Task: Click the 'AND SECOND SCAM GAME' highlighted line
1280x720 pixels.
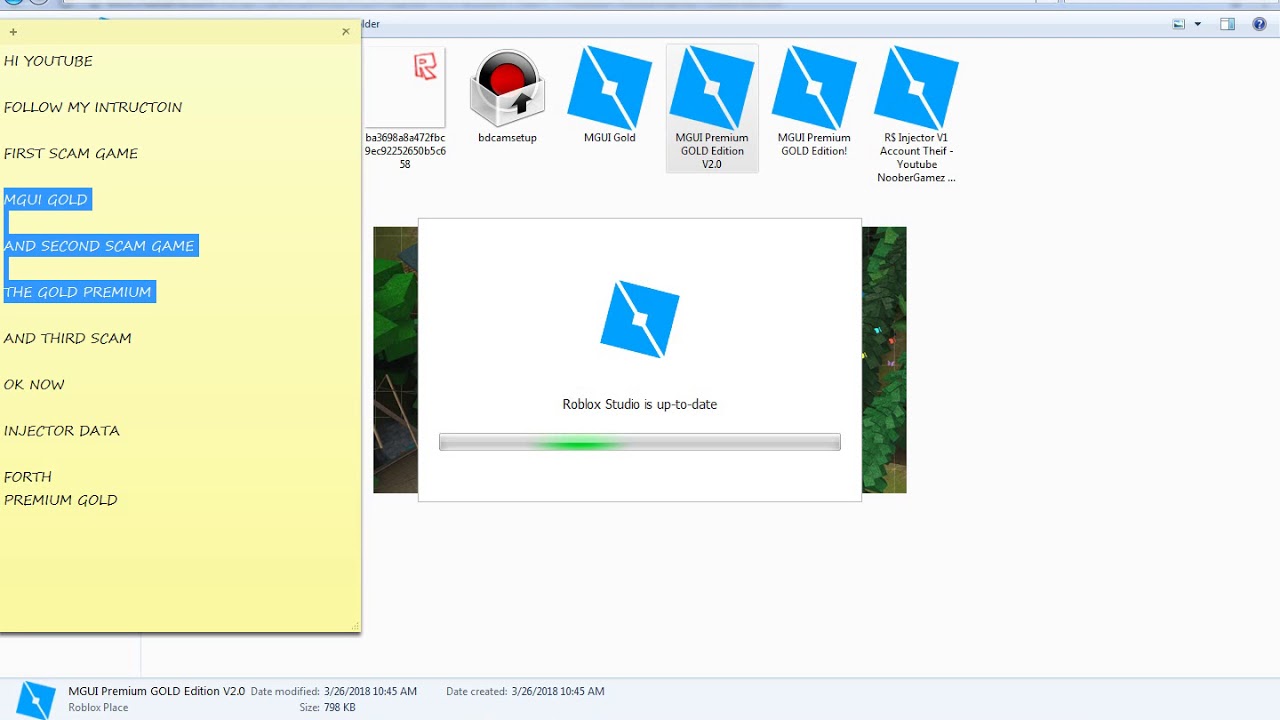Action: (99, 245)
